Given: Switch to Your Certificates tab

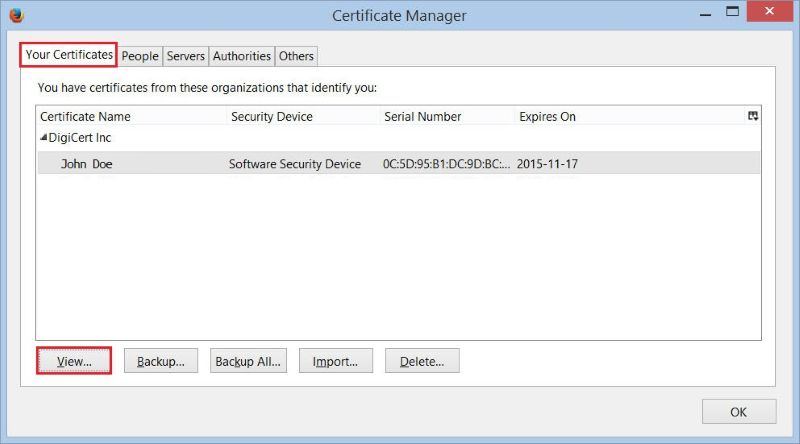Looking at the screenshot, I should 69,55.
